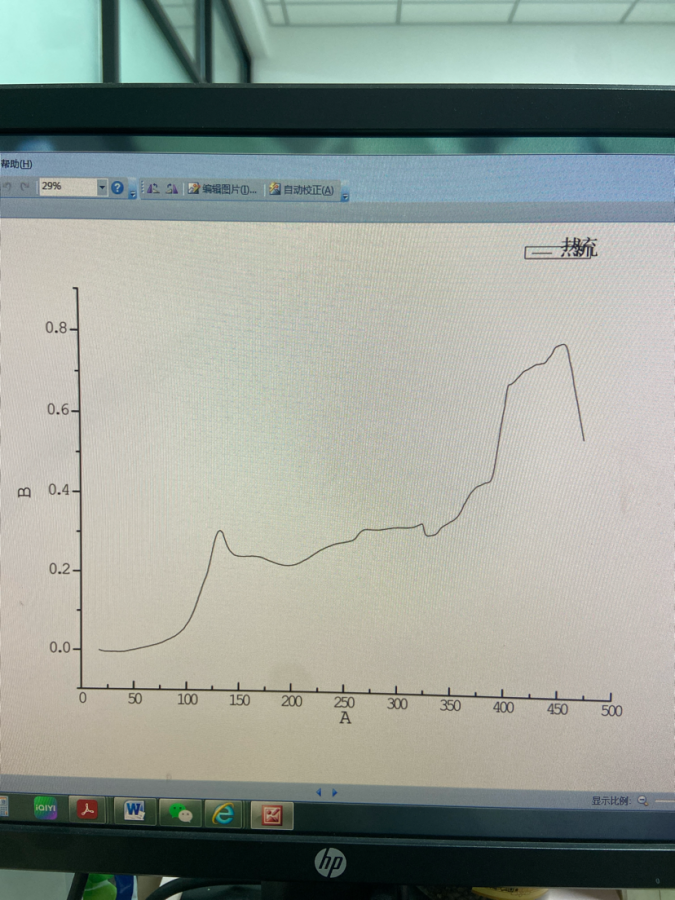Click the 编辑图片 edit pictures button
The width and height of the screenshot is (675, 900).
click(222, 189)
